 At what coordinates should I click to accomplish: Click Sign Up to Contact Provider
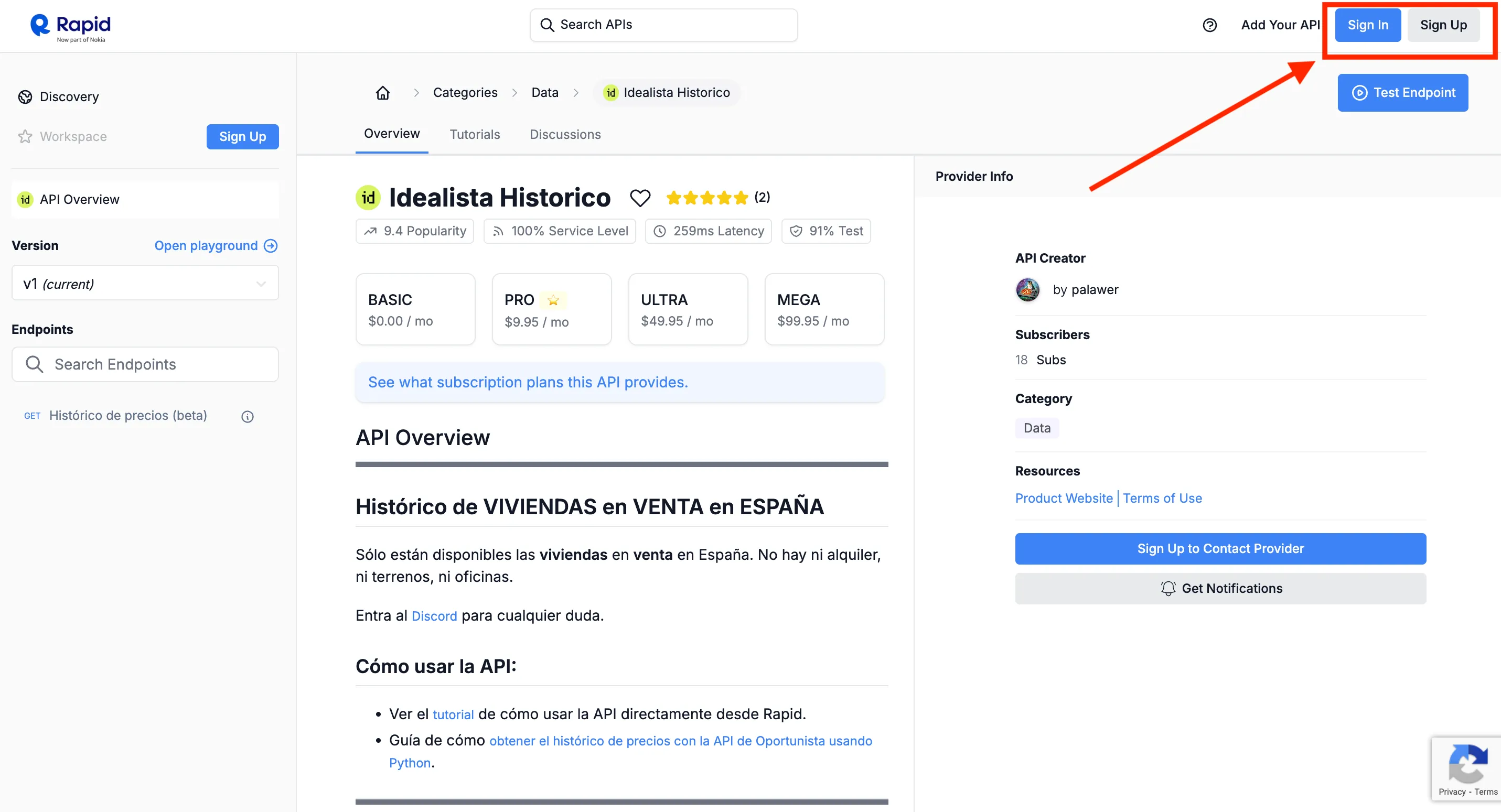coord(1220,549)
